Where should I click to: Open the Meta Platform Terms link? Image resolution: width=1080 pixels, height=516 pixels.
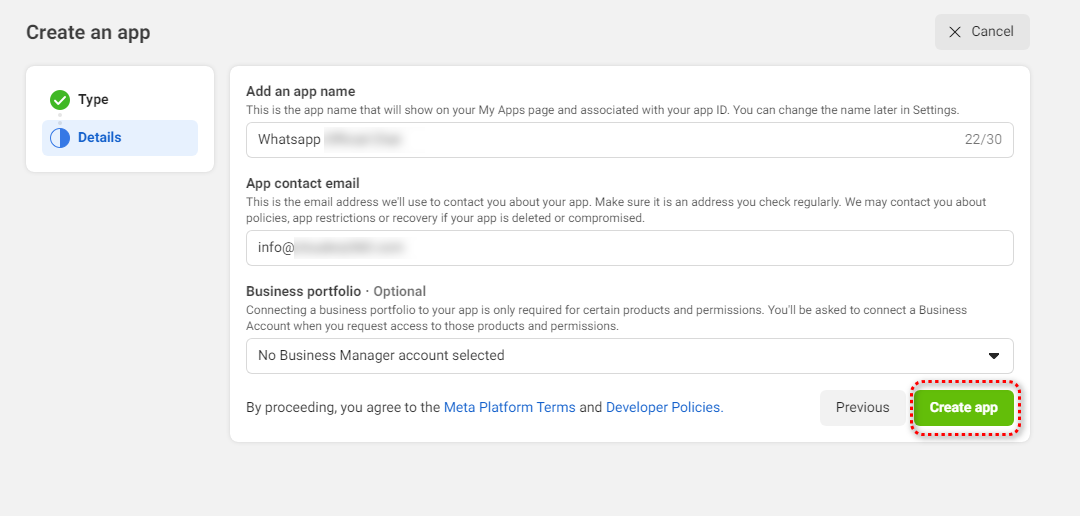(x=509, y=408)
